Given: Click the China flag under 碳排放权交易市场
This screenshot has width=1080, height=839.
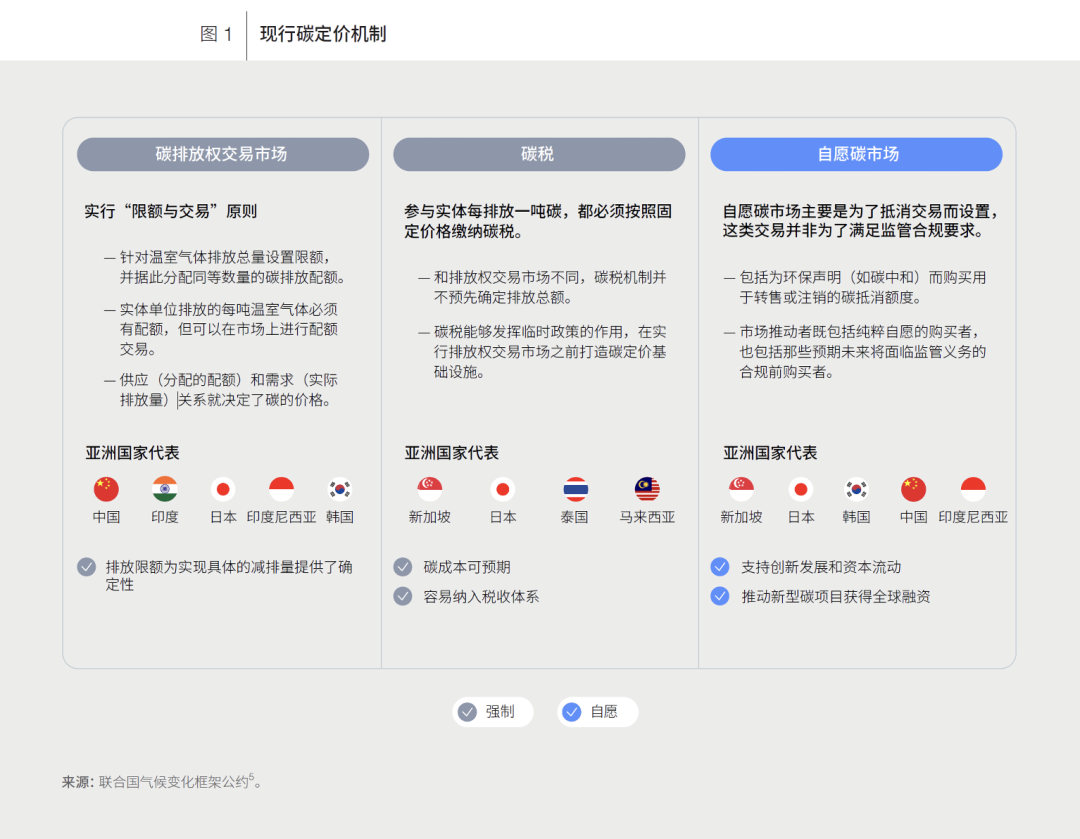Looking at the screenshot, I should pos(106,489).
